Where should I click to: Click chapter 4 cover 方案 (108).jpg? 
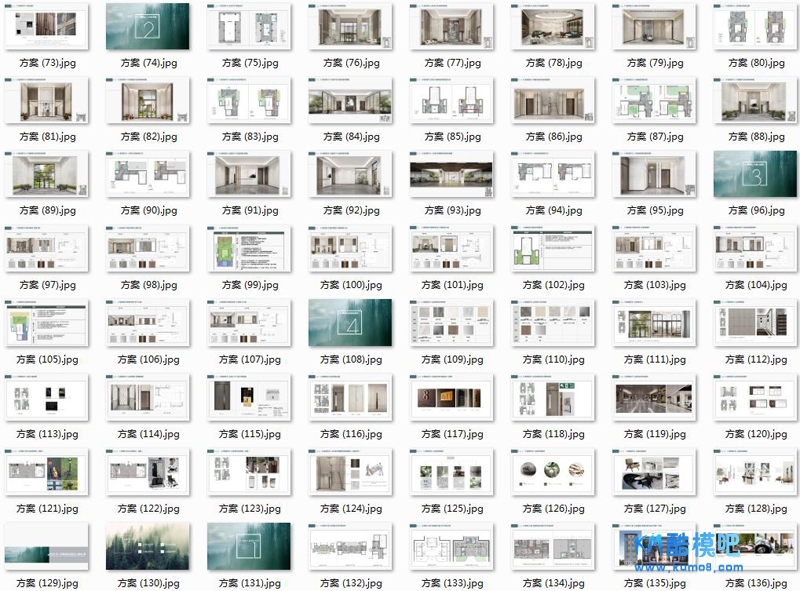[x=350, y=323]
